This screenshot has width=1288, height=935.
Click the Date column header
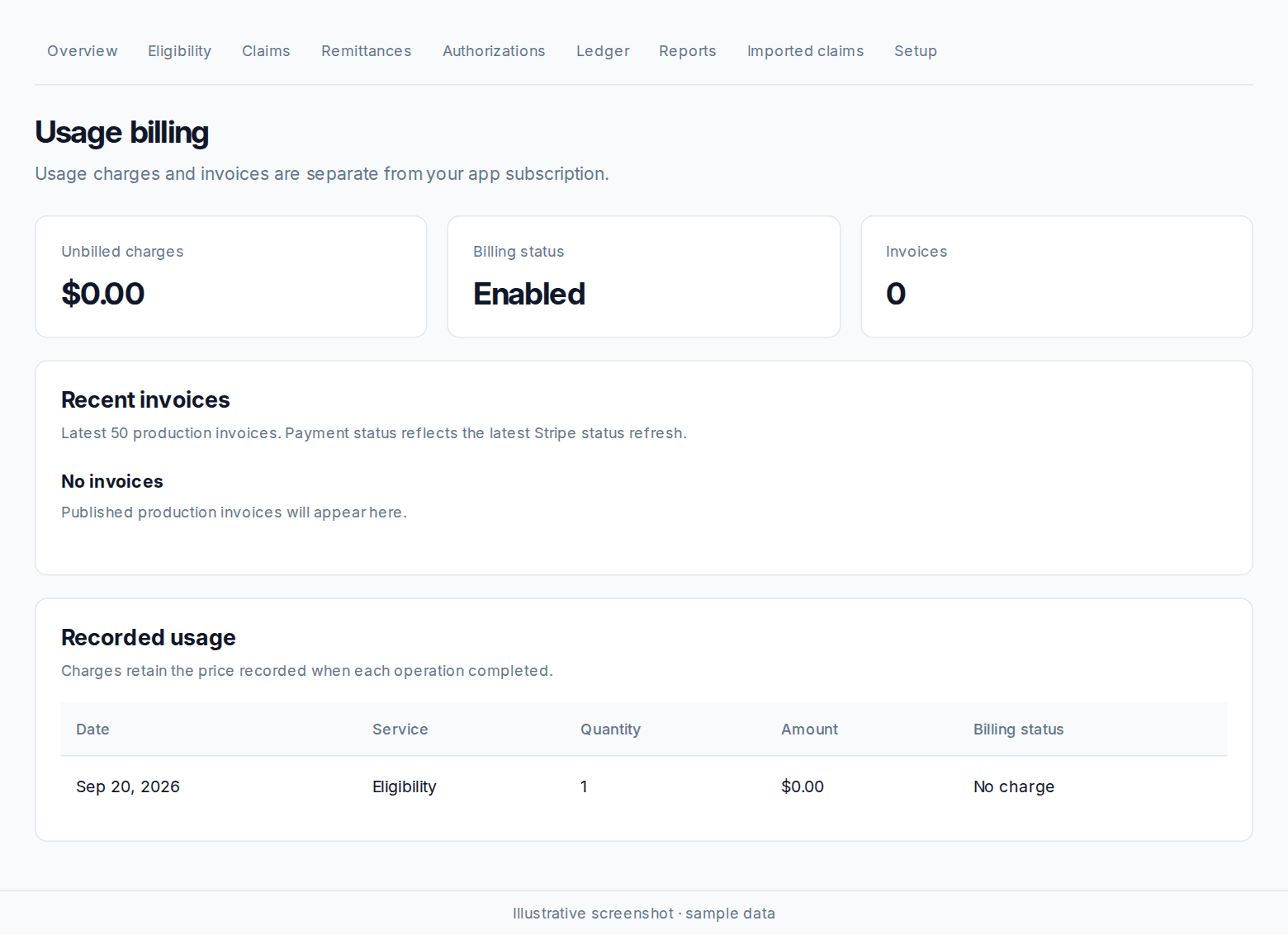(x=92, y=730)
